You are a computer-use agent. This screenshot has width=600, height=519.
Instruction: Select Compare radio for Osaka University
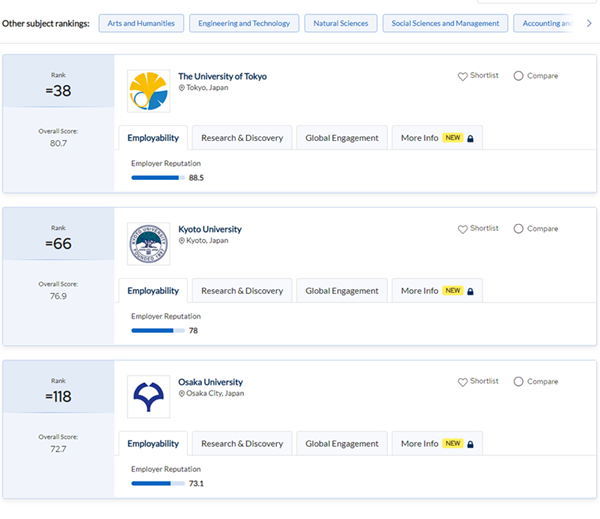click(518, 382)
